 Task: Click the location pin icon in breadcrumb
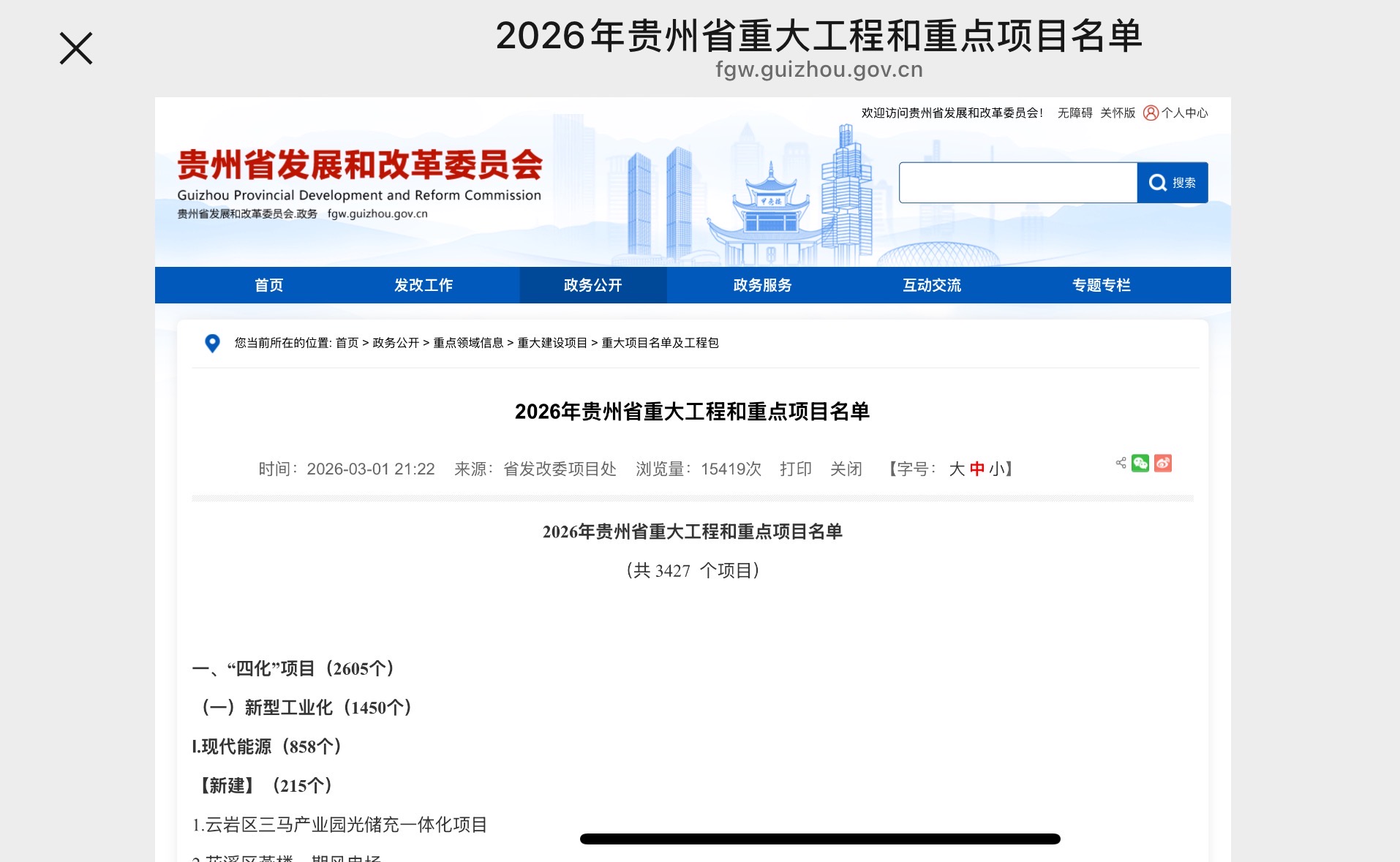tap(212, 343)
